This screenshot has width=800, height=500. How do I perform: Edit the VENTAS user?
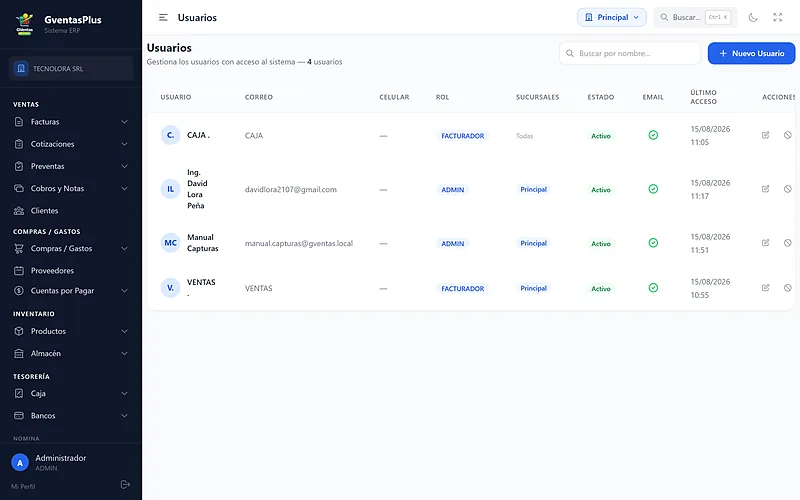(765, 288)
